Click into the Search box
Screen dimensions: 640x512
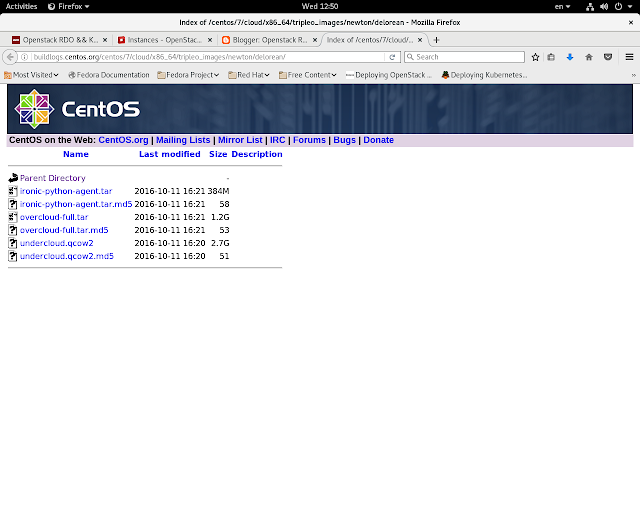464,57
